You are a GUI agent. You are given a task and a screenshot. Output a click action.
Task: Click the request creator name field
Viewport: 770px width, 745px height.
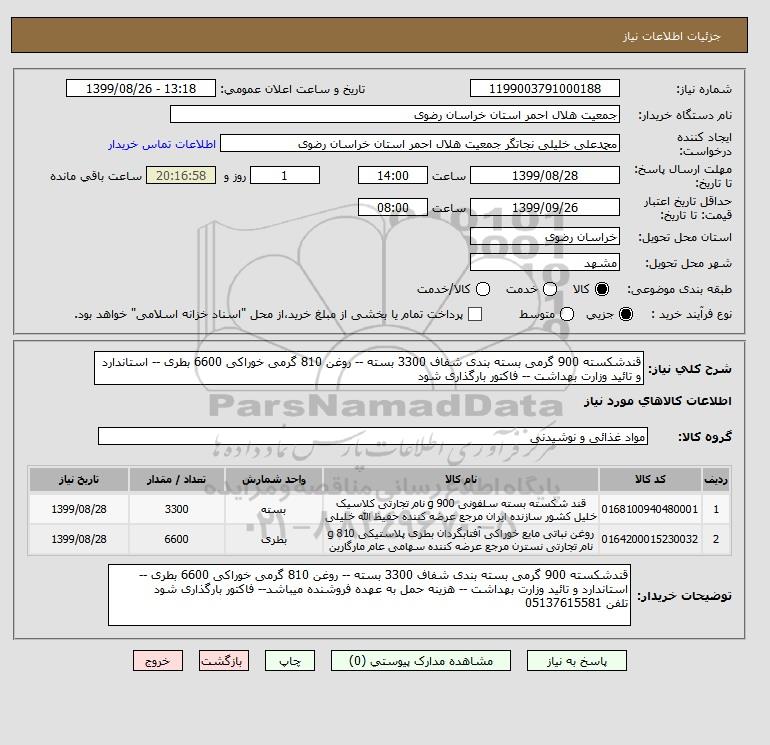click(x=420, y=144)
